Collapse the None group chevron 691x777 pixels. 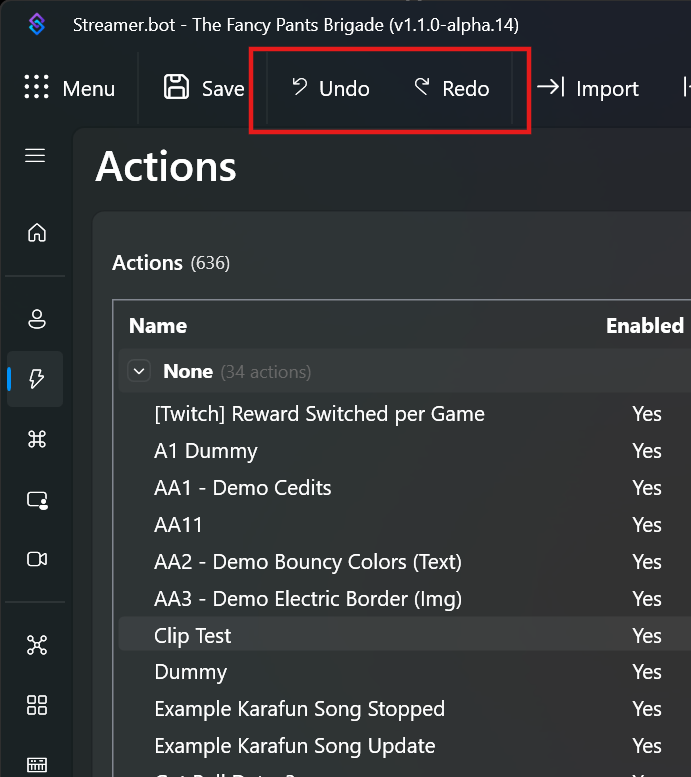tap(139, 371)
